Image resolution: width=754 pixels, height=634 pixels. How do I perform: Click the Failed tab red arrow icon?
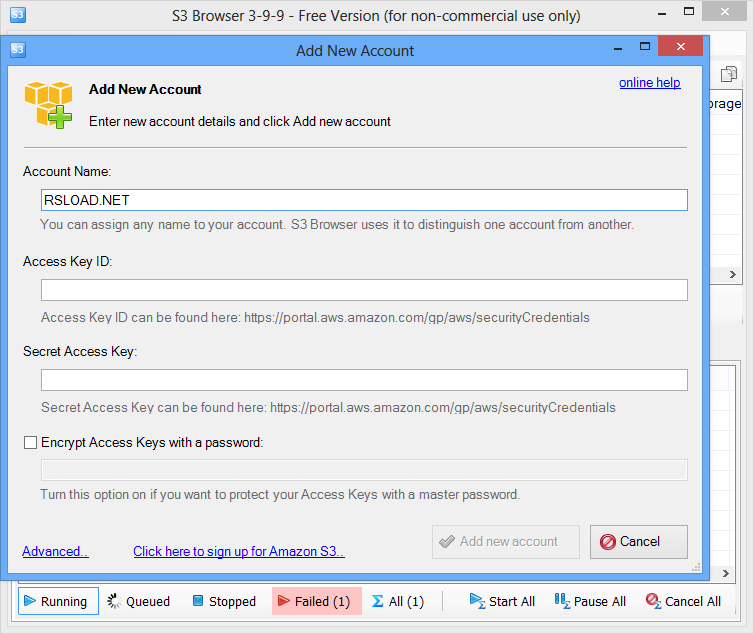pos(284,600)
